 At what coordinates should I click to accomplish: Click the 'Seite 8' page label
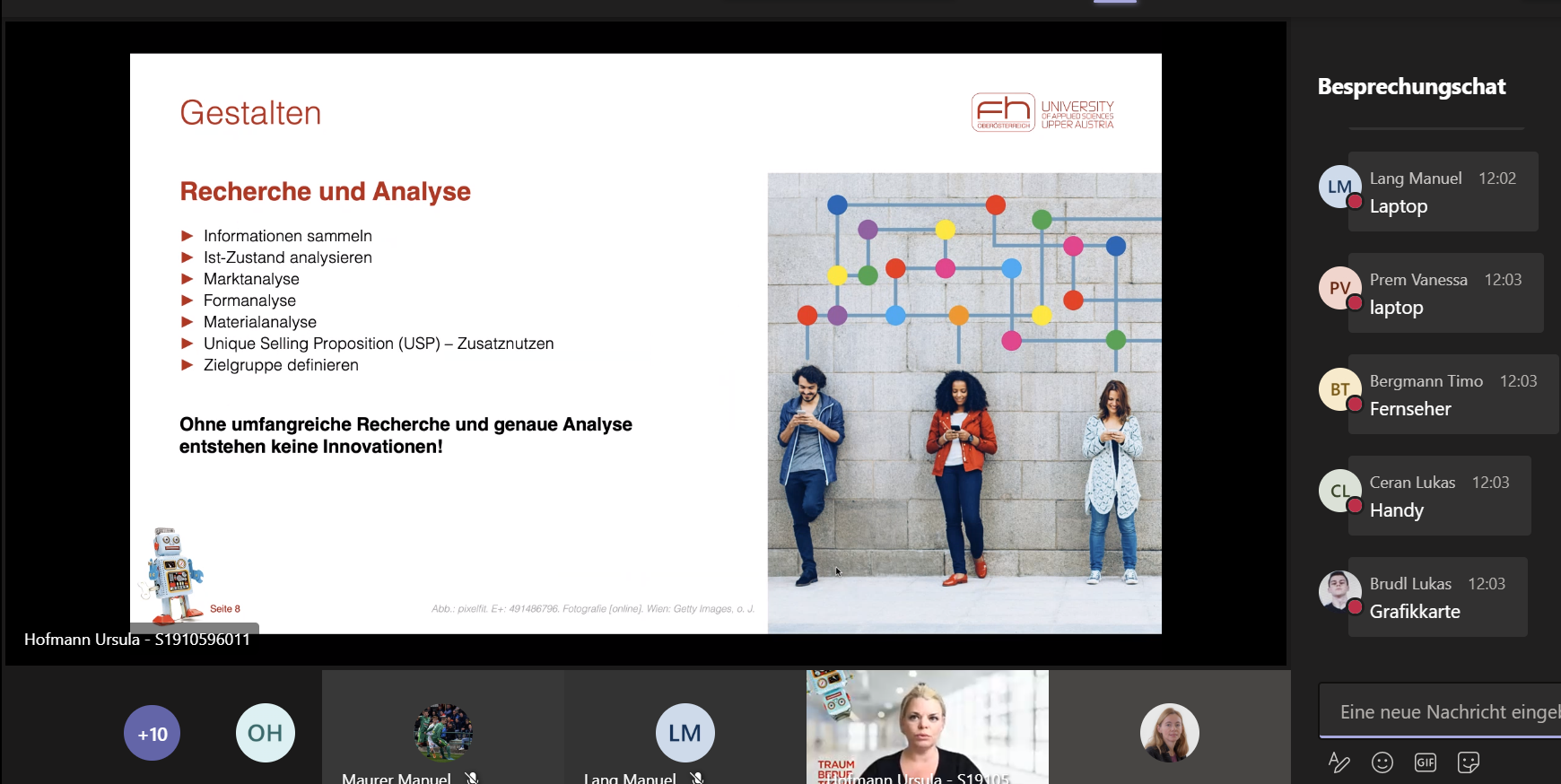click(x=225, y=609)
